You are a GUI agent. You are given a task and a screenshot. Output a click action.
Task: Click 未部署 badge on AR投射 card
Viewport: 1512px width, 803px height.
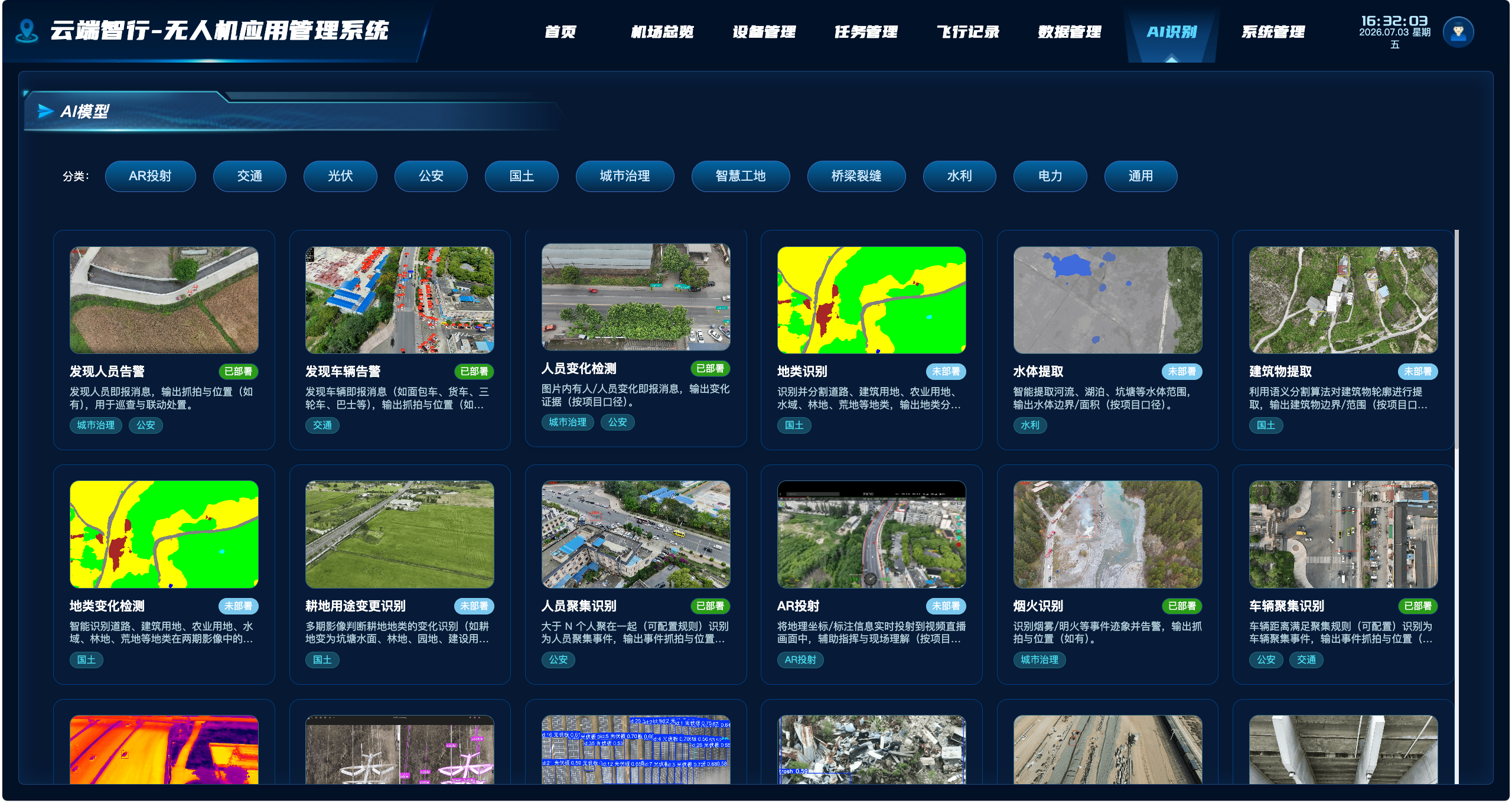pos(946,606)
